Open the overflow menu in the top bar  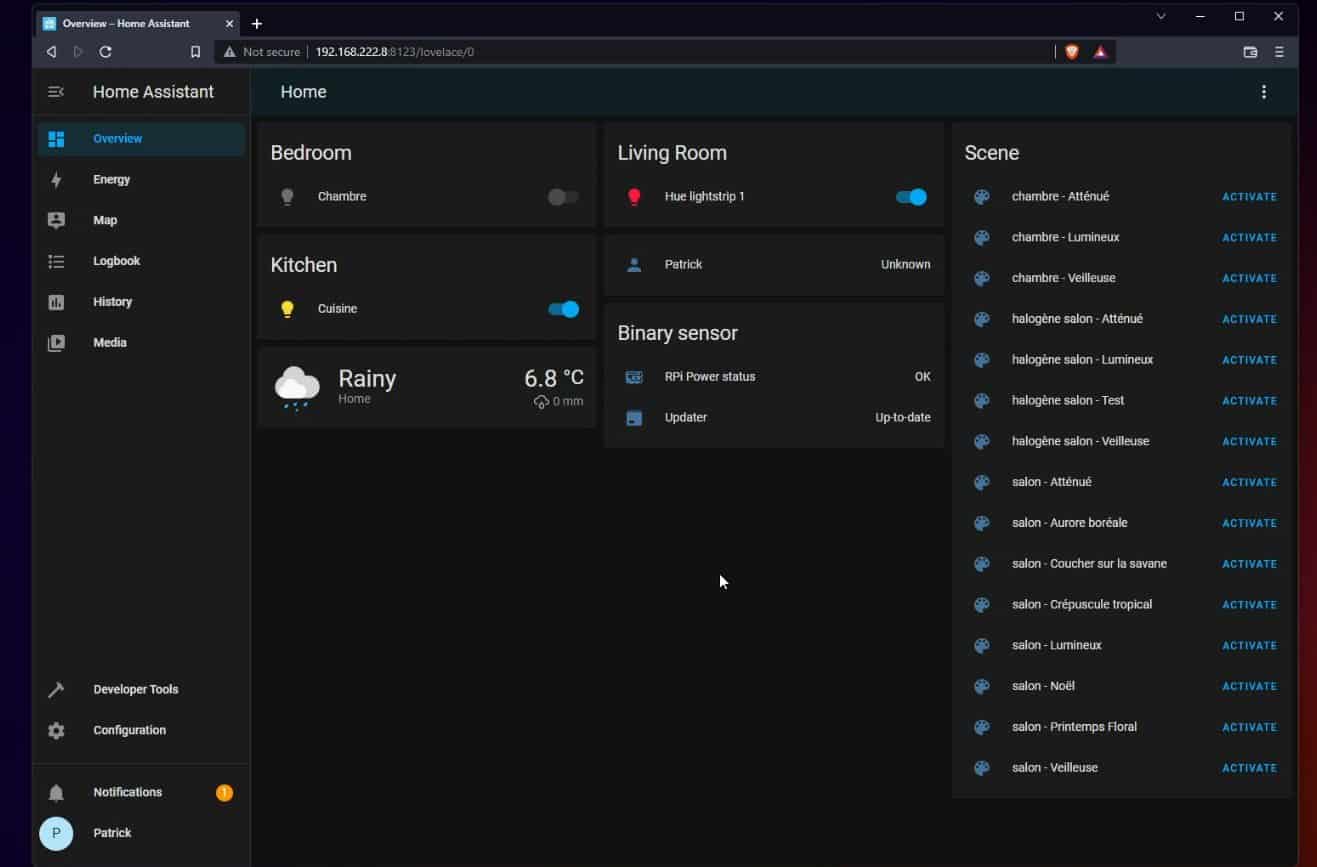pyautogui.click(x=1264, y=91)
